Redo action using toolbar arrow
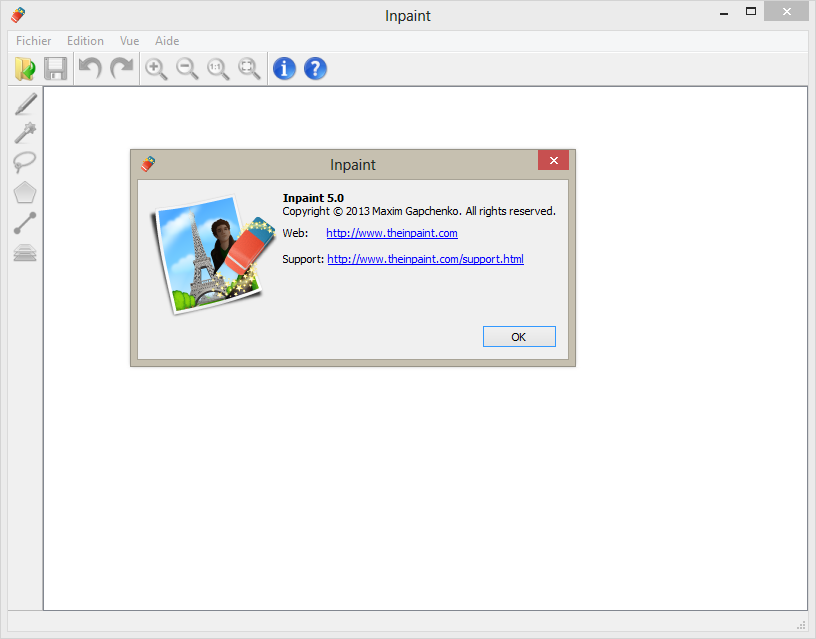This screenshot has height=639, width=816. click(x=122, y=68)
